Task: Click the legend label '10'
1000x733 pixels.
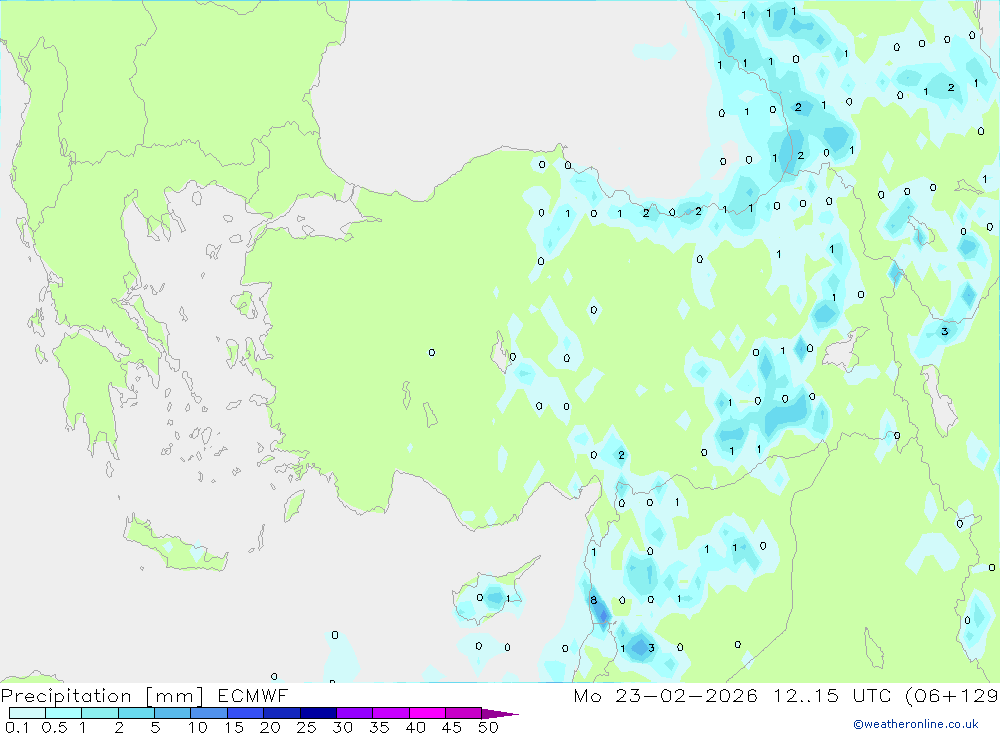Action: (x=198, y=727)
